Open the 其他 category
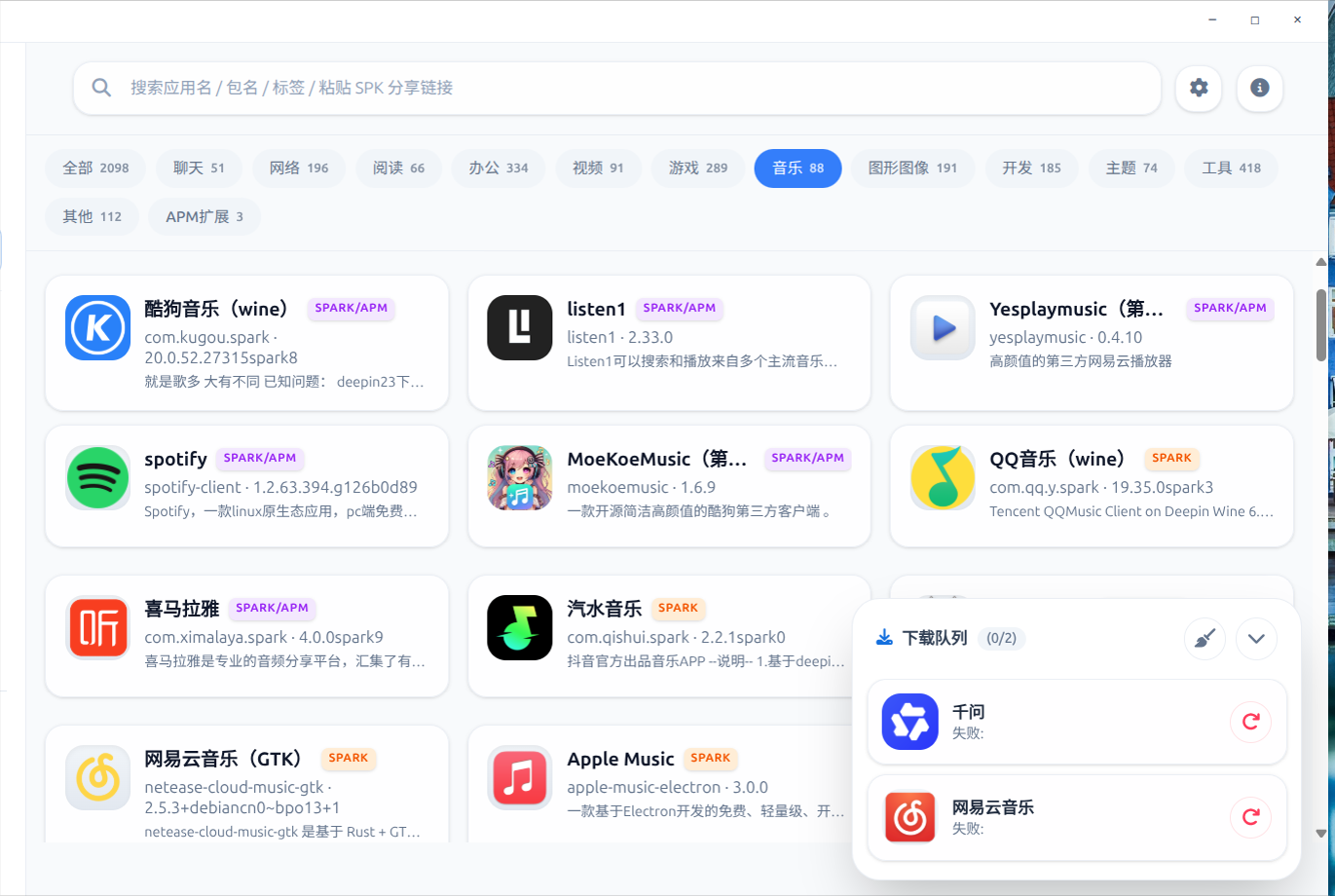The image size is (1335, 896). click(x=93, y=216)
